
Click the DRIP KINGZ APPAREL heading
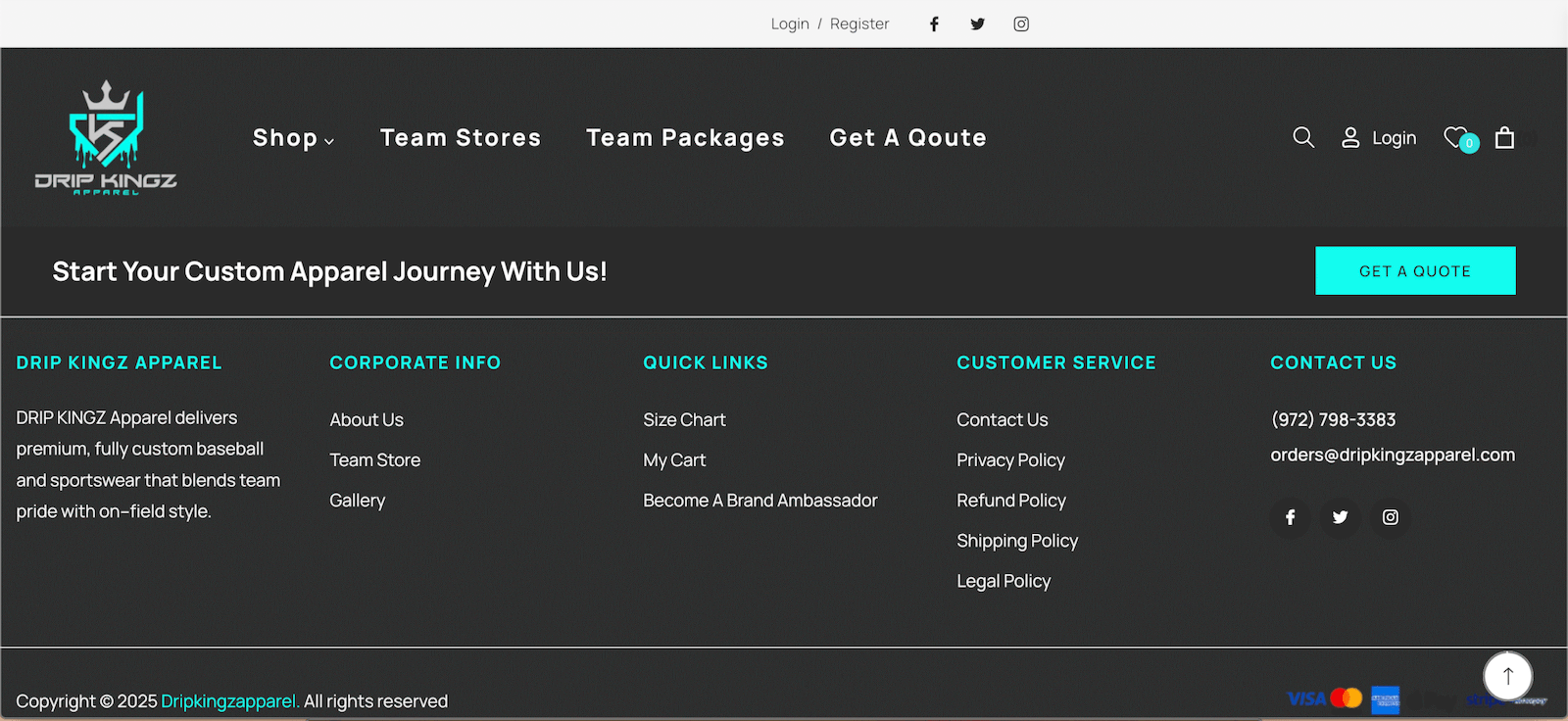119,362
